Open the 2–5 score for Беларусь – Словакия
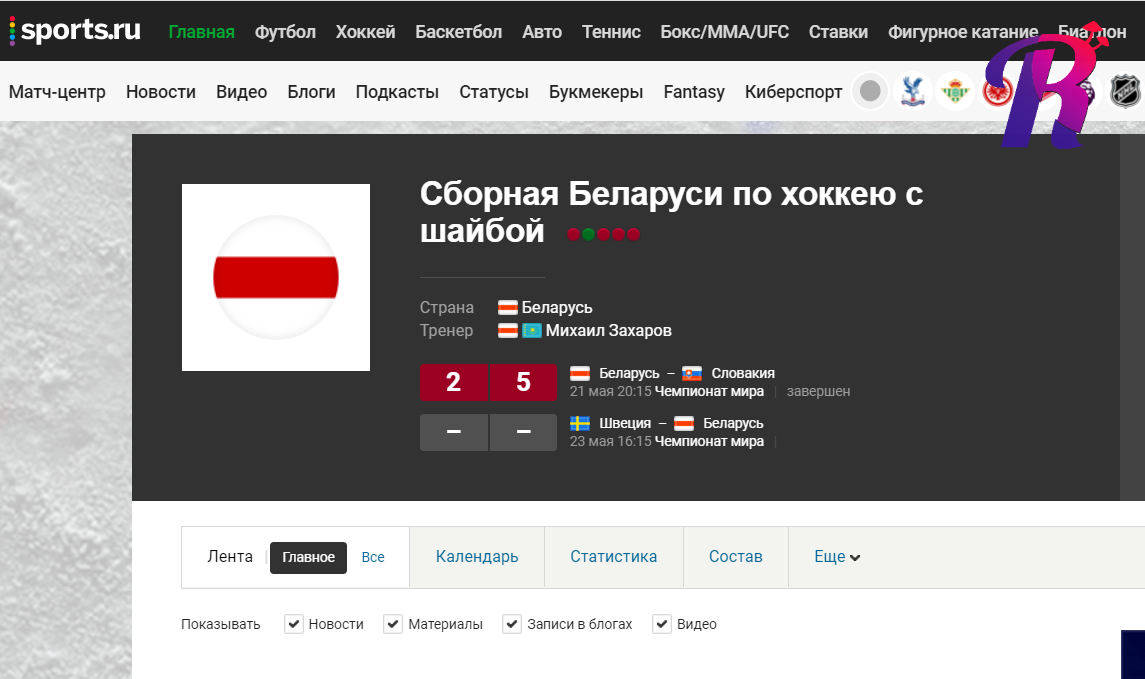1145x679 pixels. (489, 382)
